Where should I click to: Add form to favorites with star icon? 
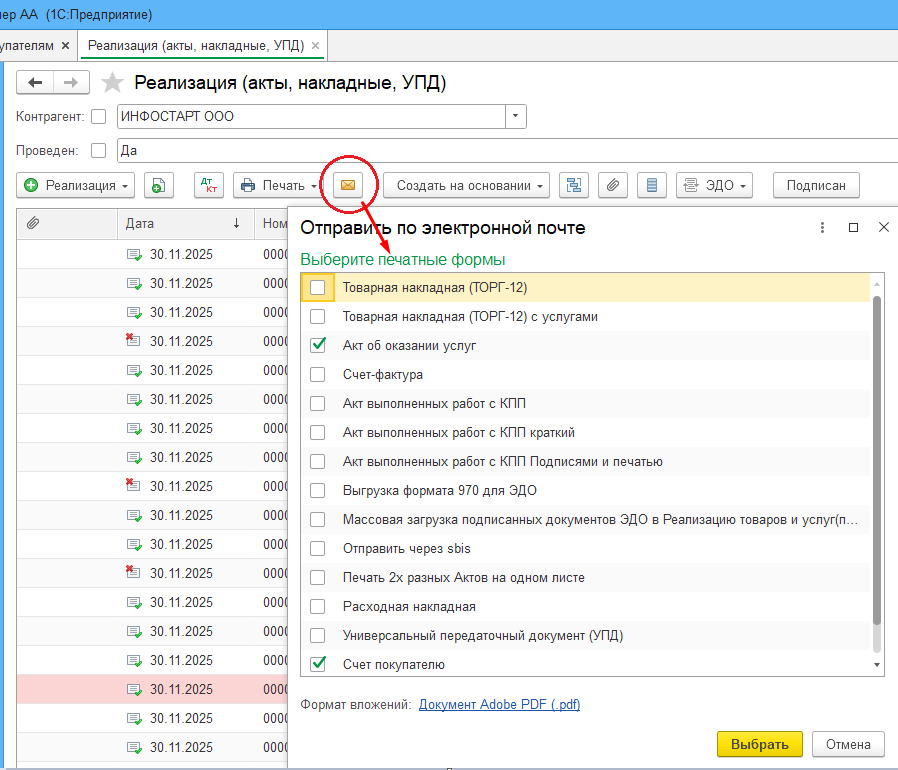pos(114,83)
